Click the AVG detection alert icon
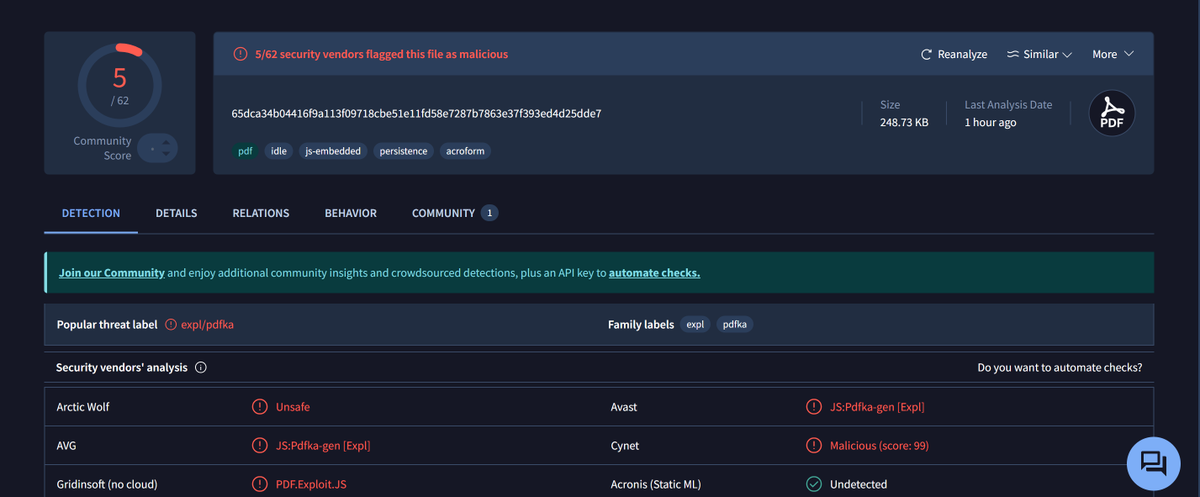This screenshot has height=497, width=1200. click(259, 446)
